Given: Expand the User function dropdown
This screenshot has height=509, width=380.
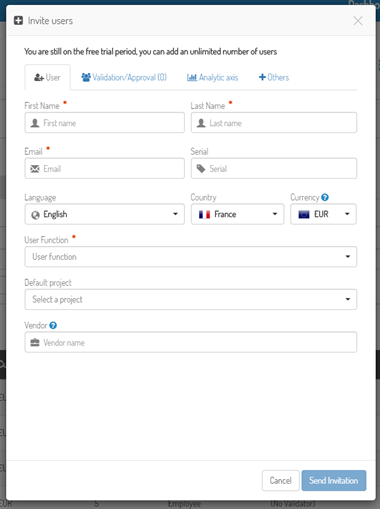Looking at the screenshot, I should [191, 257].
